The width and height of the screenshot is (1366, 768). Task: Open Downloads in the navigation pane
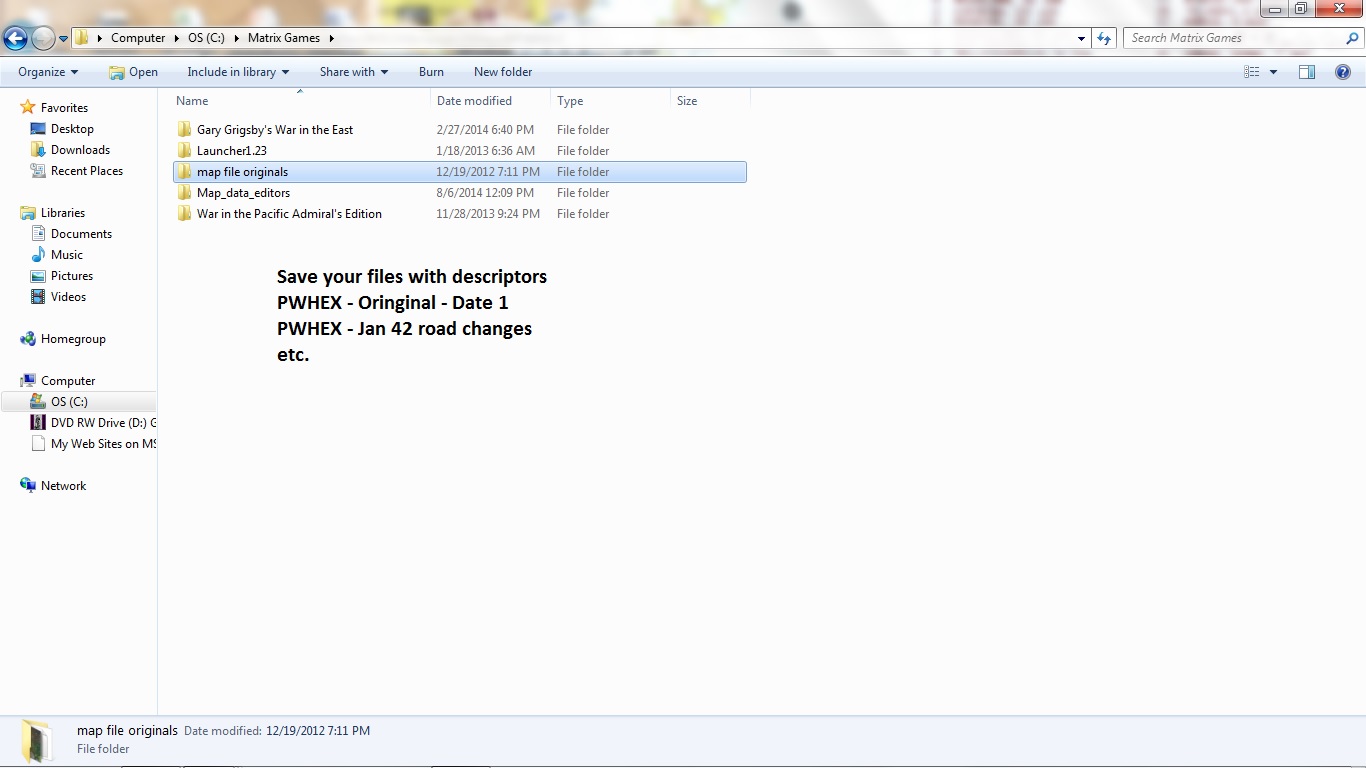(x=80, y=150)
